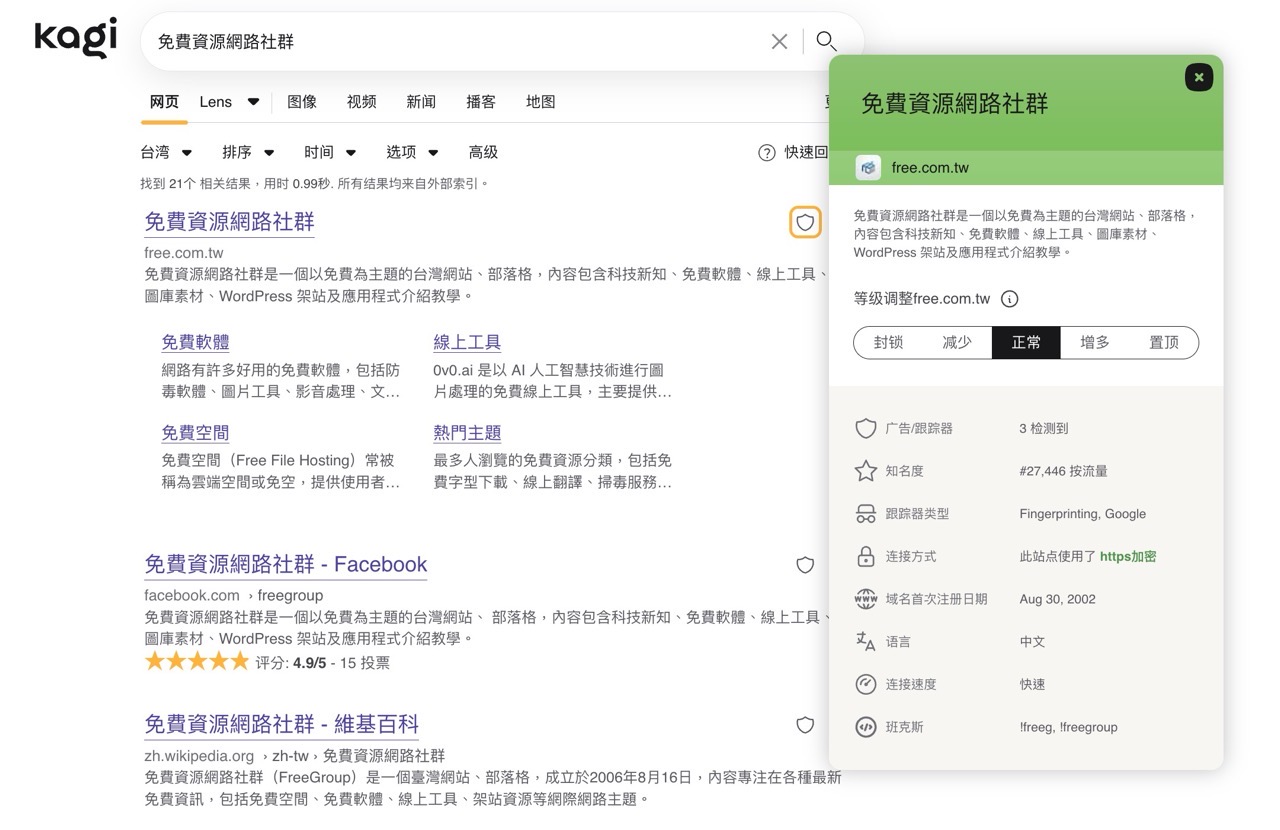Image resolution: width=1280 pixels, height=830 pixels.
Task: Click the https加密 link in panel
Action: coord(1128,556)
